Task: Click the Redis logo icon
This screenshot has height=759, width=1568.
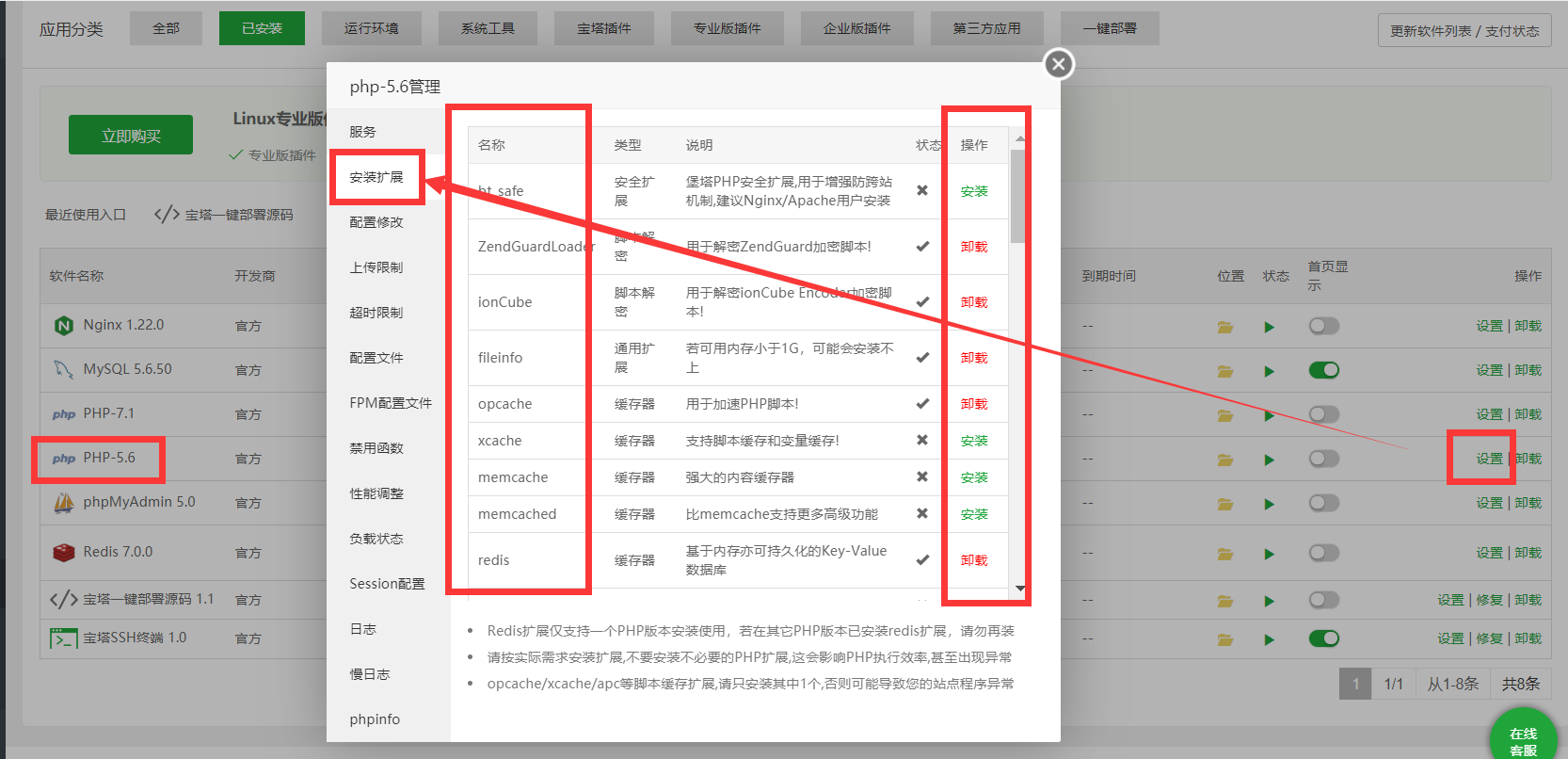Action: (64, 553)
